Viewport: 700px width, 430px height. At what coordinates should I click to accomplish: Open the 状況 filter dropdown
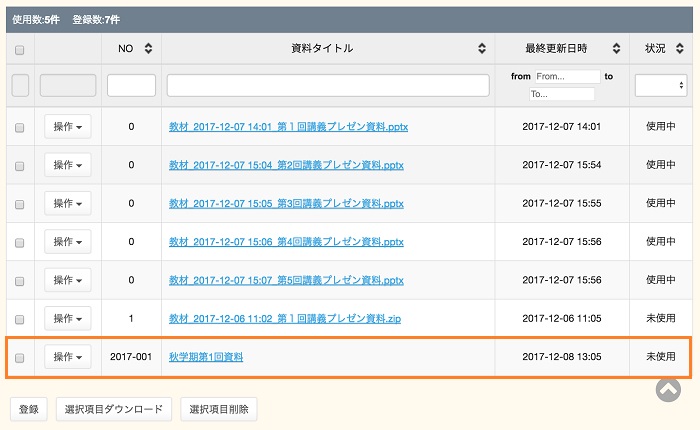coord(661,86)
